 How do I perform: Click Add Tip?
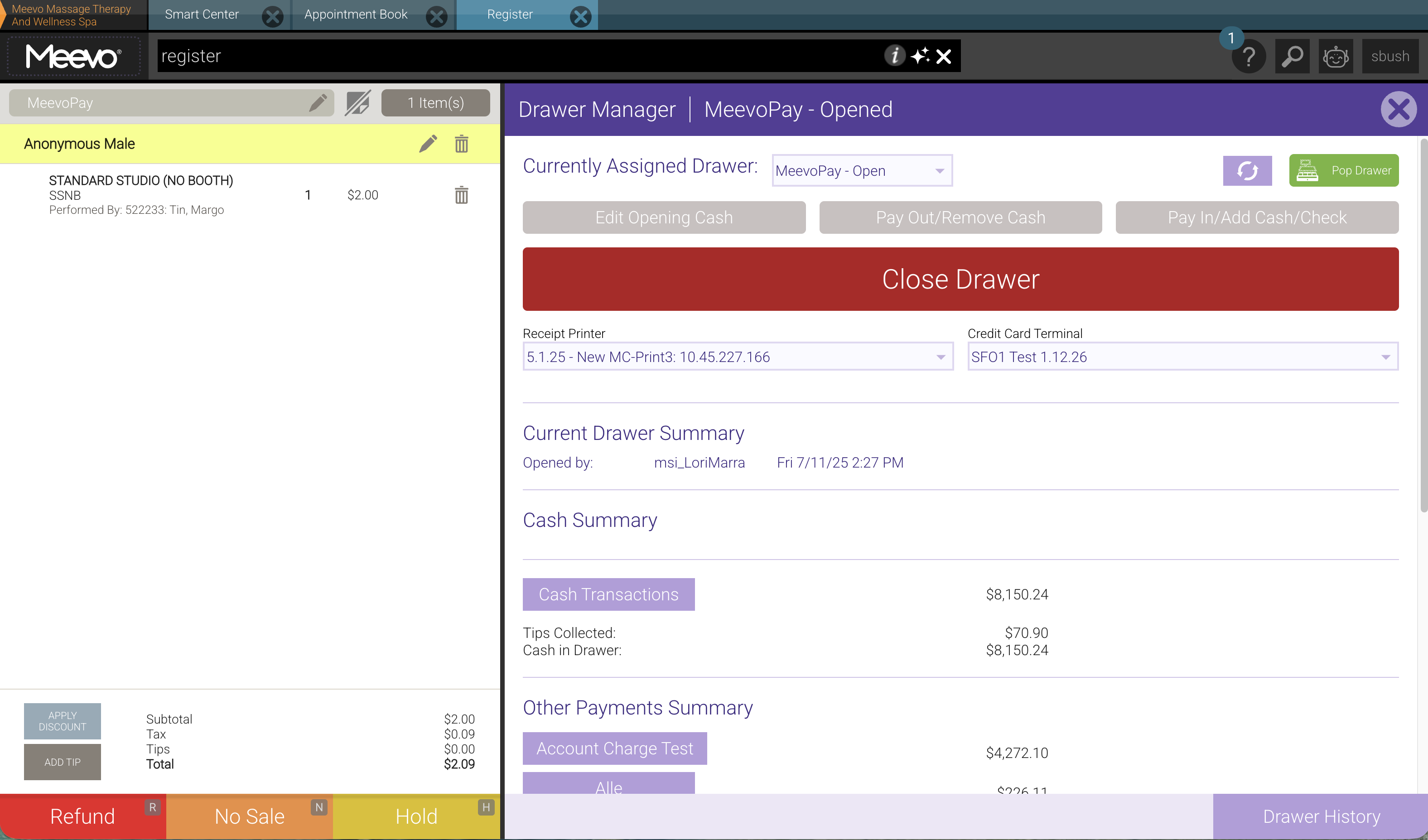coord(63,762)
